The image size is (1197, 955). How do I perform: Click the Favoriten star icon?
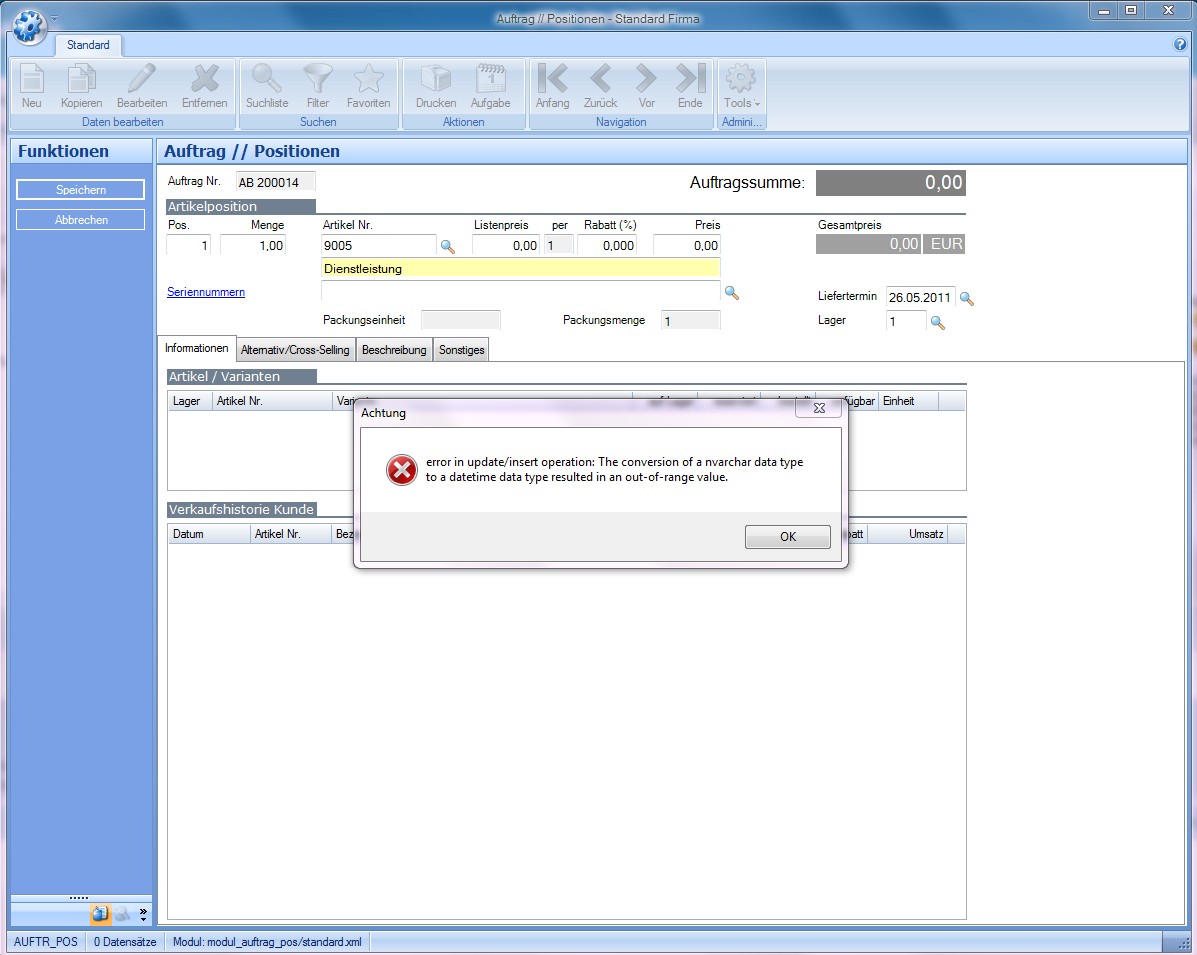pyautogui.click(x=369, y=80)
